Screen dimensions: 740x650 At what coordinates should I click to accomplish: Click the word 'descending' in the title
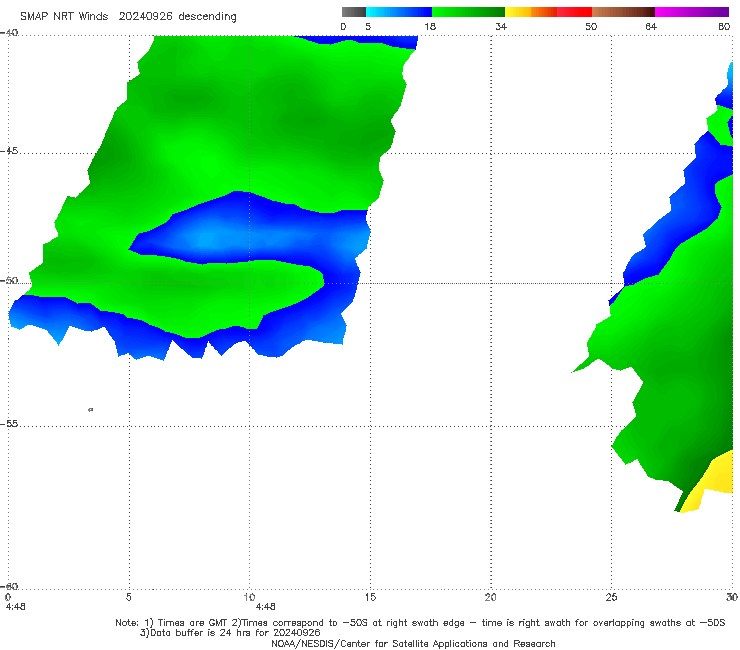click(207, 17)
